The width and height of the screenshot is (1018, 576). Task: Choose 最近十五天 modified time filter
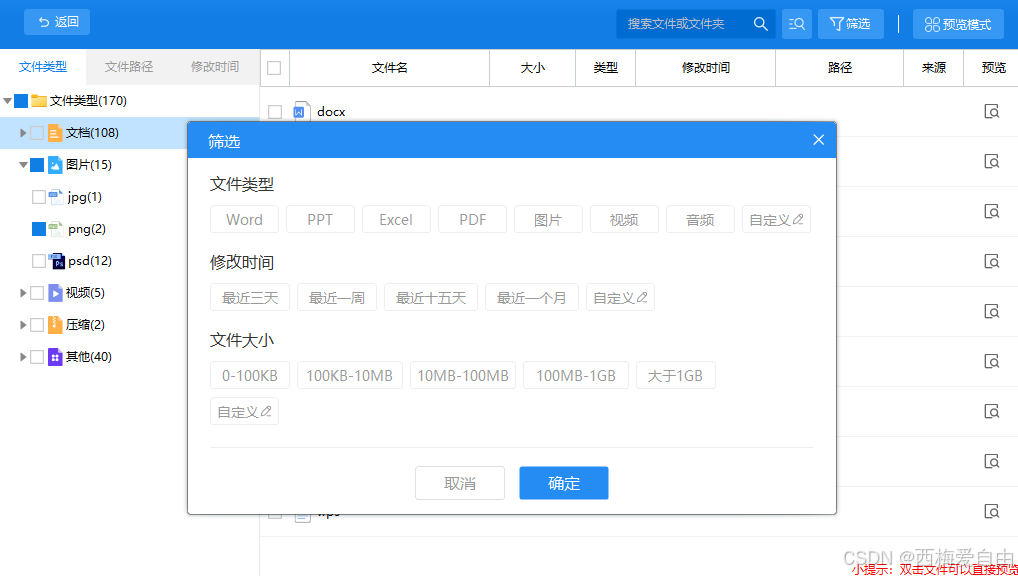click(431, 297)
